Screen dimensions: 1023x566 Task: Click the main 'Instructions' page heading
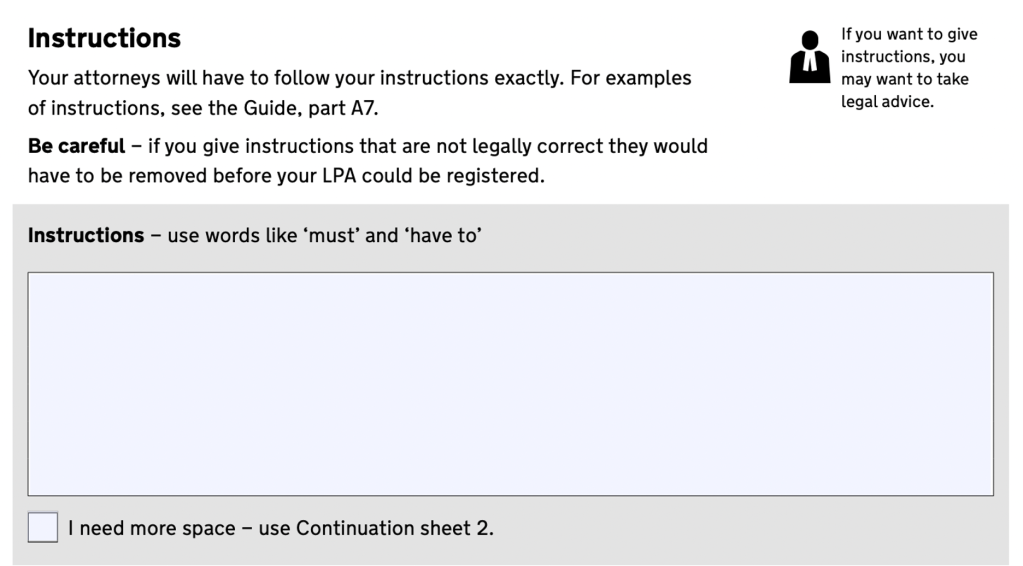(104, 38)
